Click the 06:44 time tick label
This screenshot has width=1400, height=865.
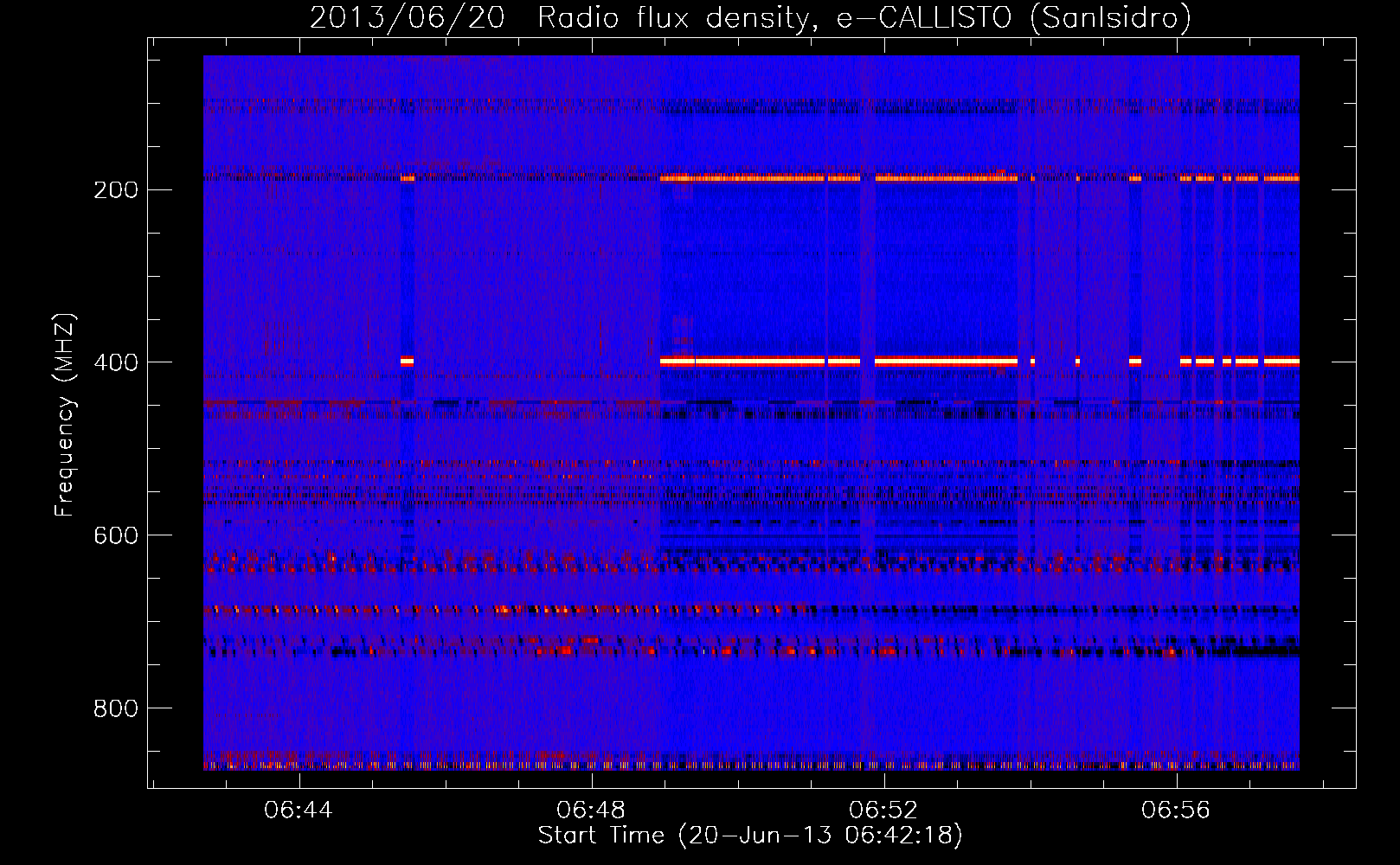[x=299, y=811]
